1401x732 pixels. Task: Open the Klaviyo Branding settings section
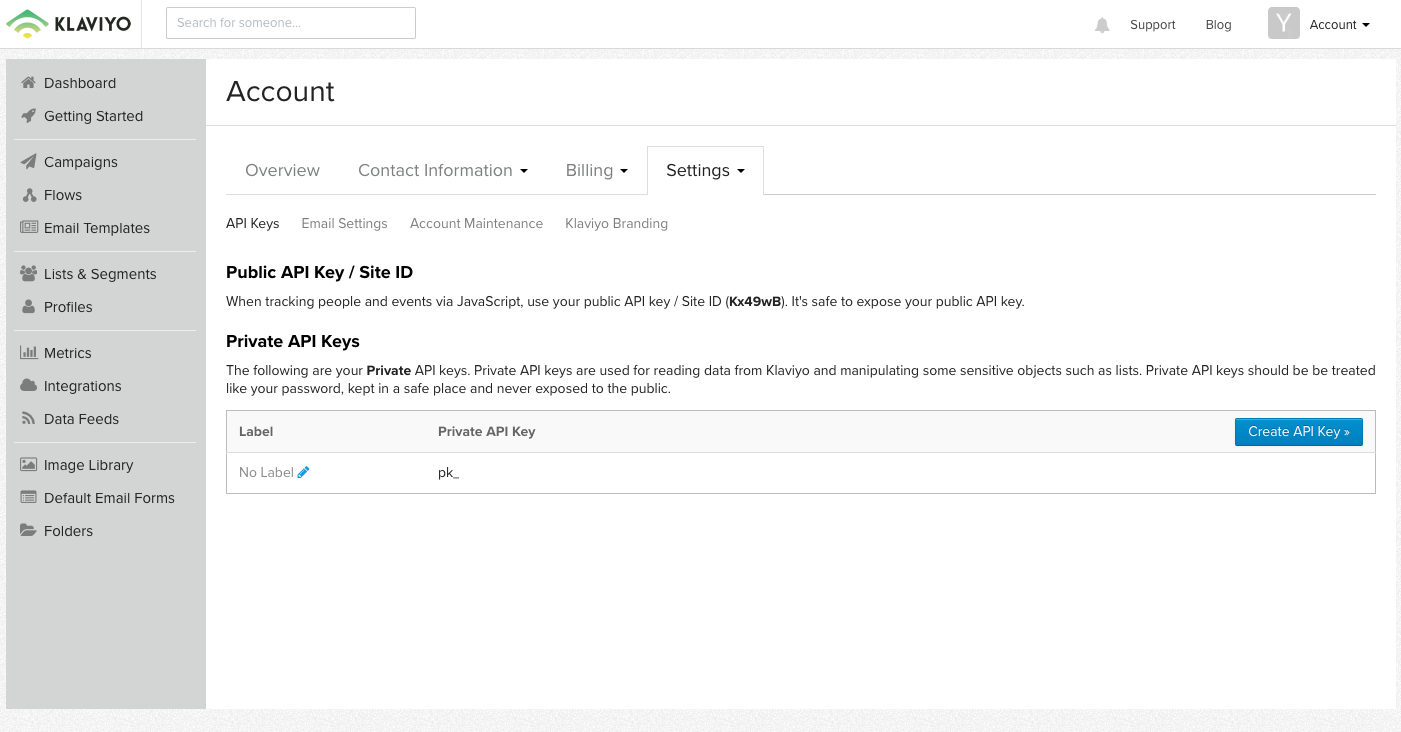616,223
